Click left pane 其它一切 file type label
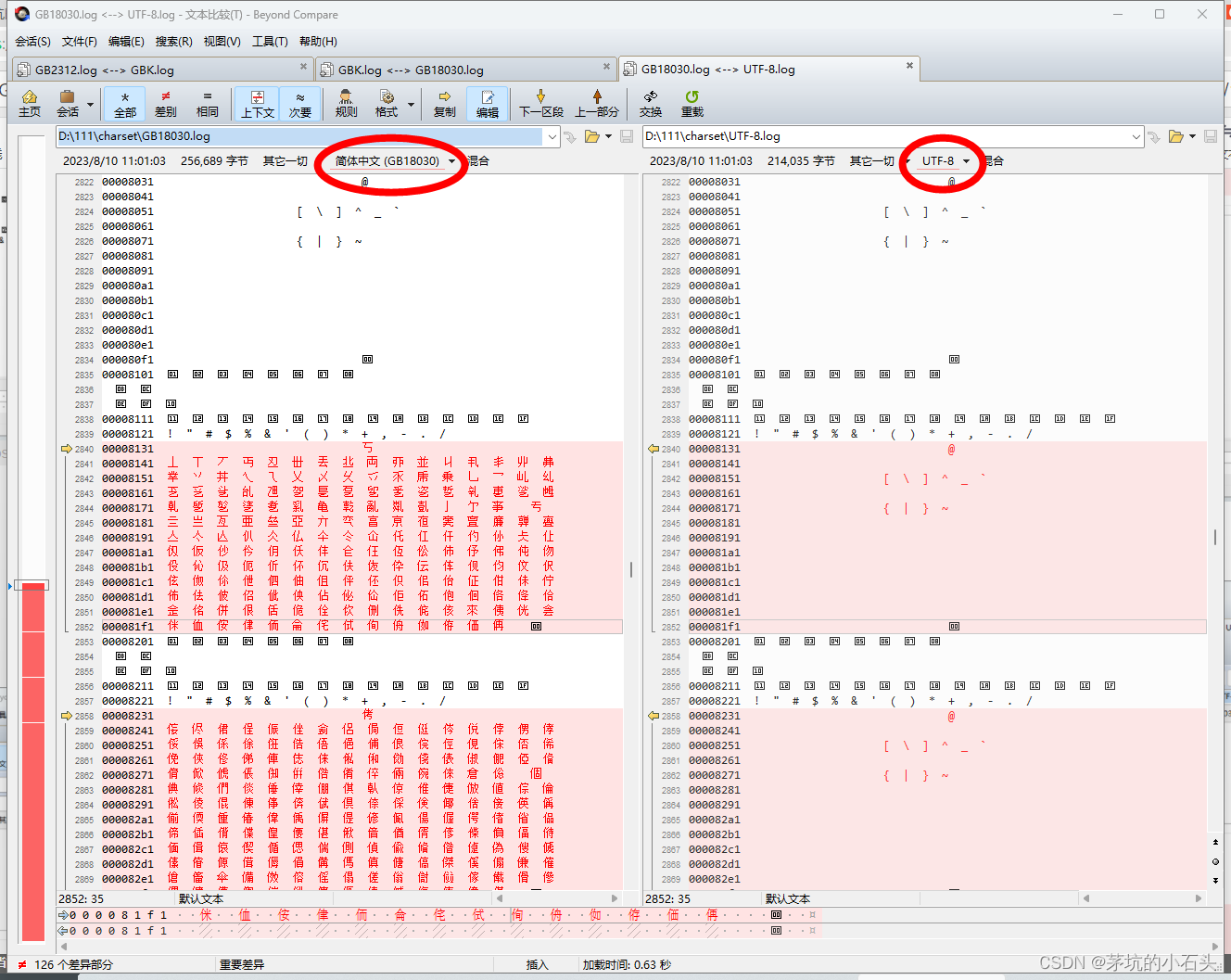The height and width of the screenshot is (980, 1231). pos(285,160)
